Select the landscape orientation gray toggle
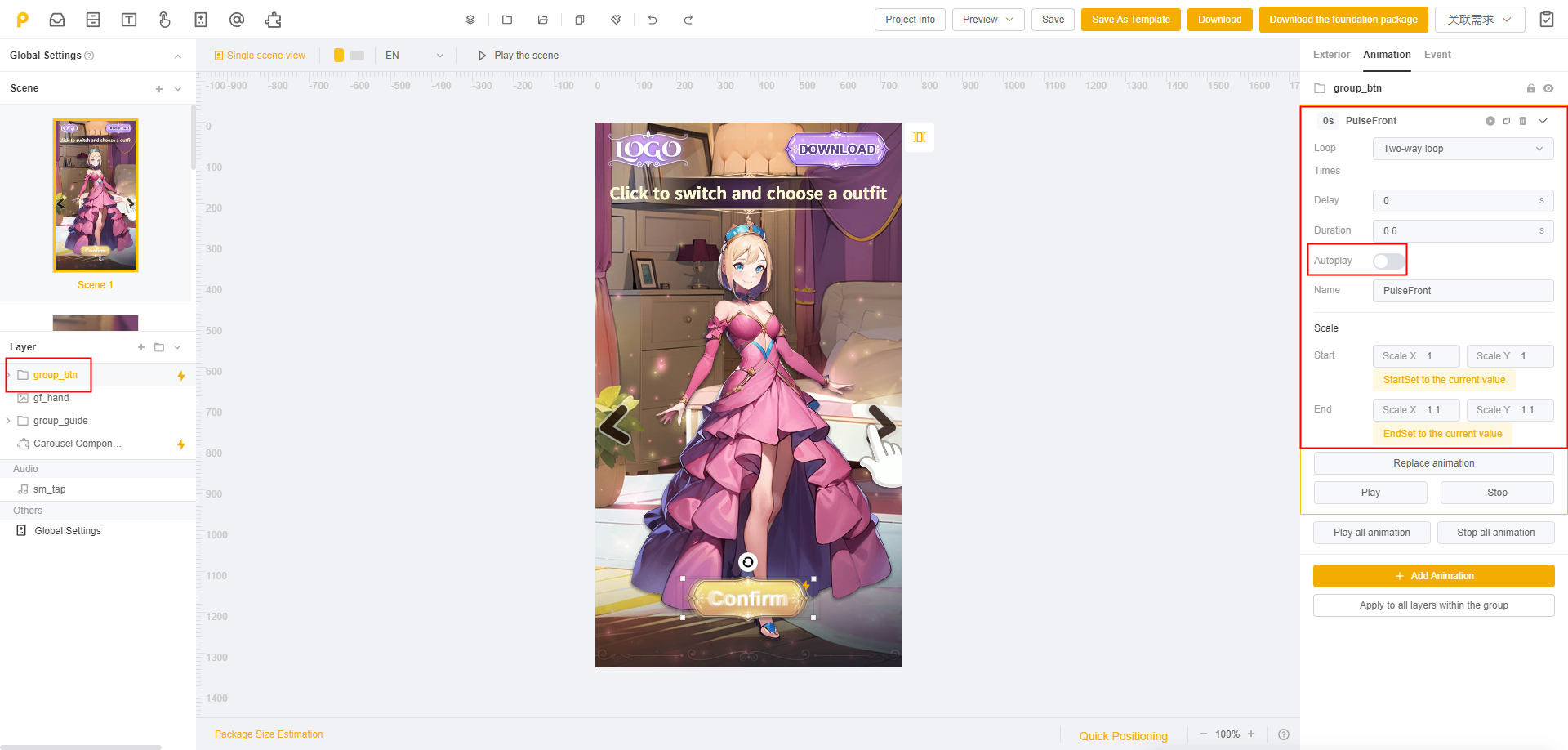 point(357,56)
